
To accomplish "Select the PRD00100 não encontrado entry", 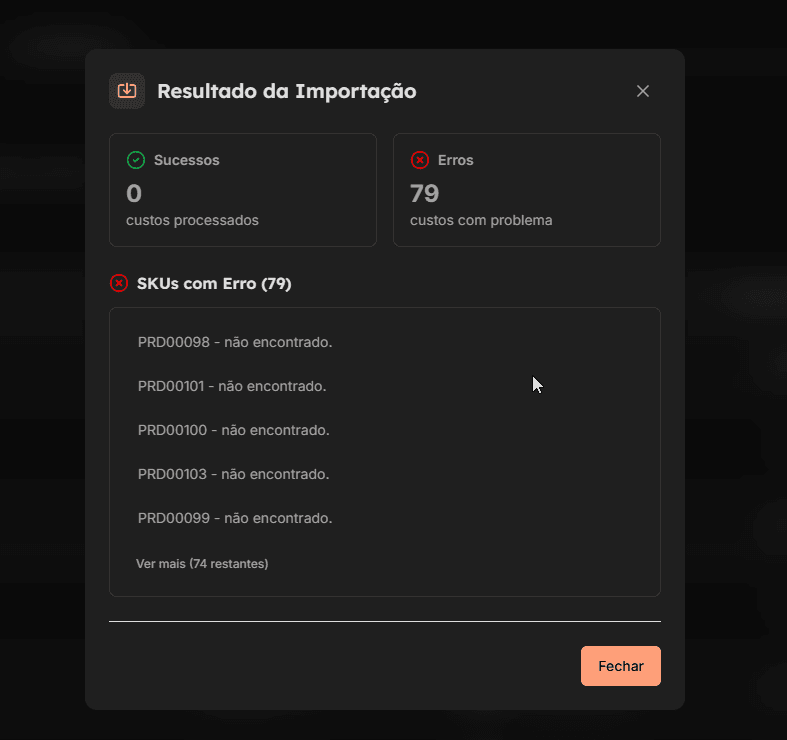I will (234, 430).
